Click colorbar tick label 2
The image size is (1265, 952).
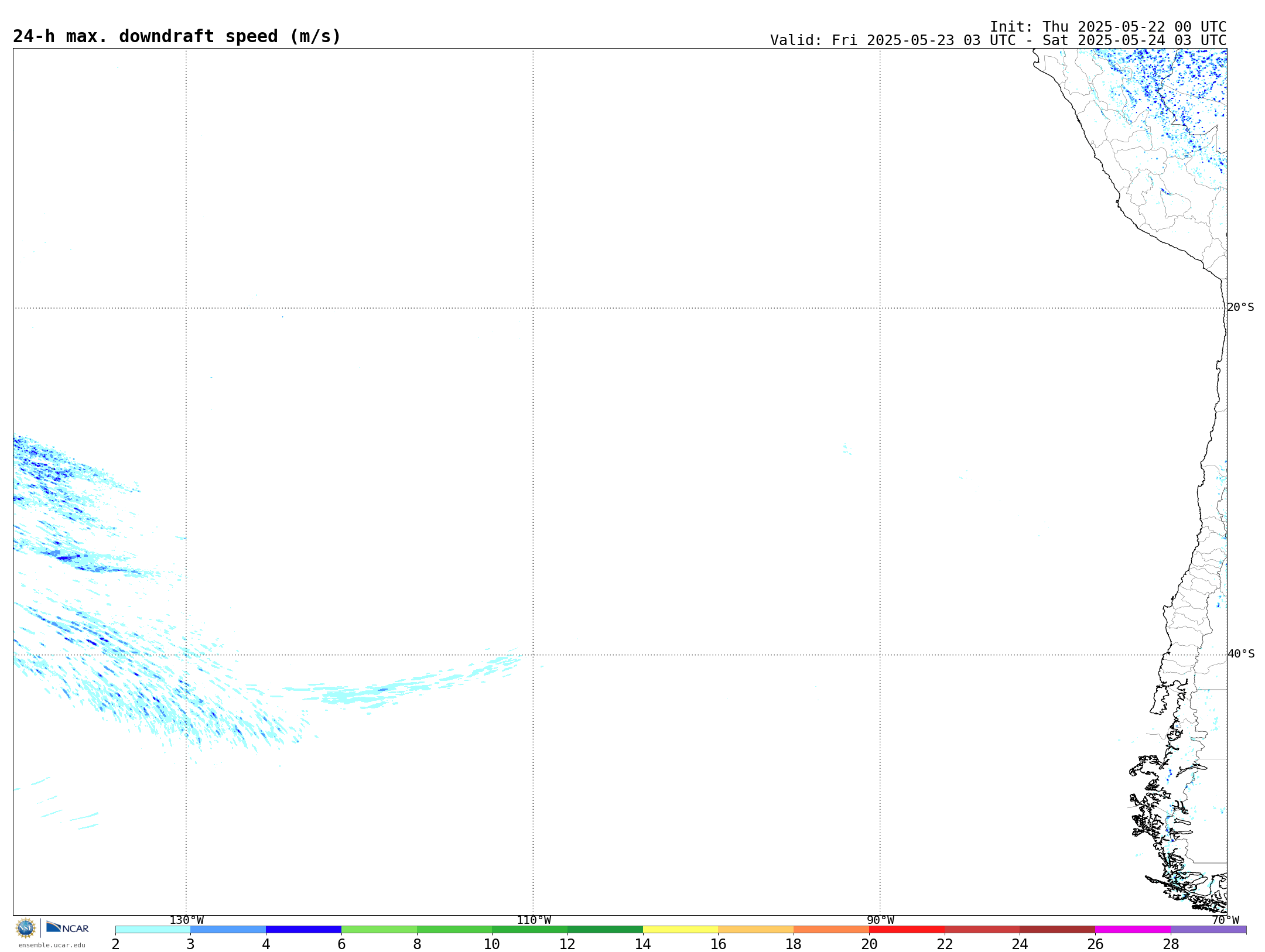[115, 944]
